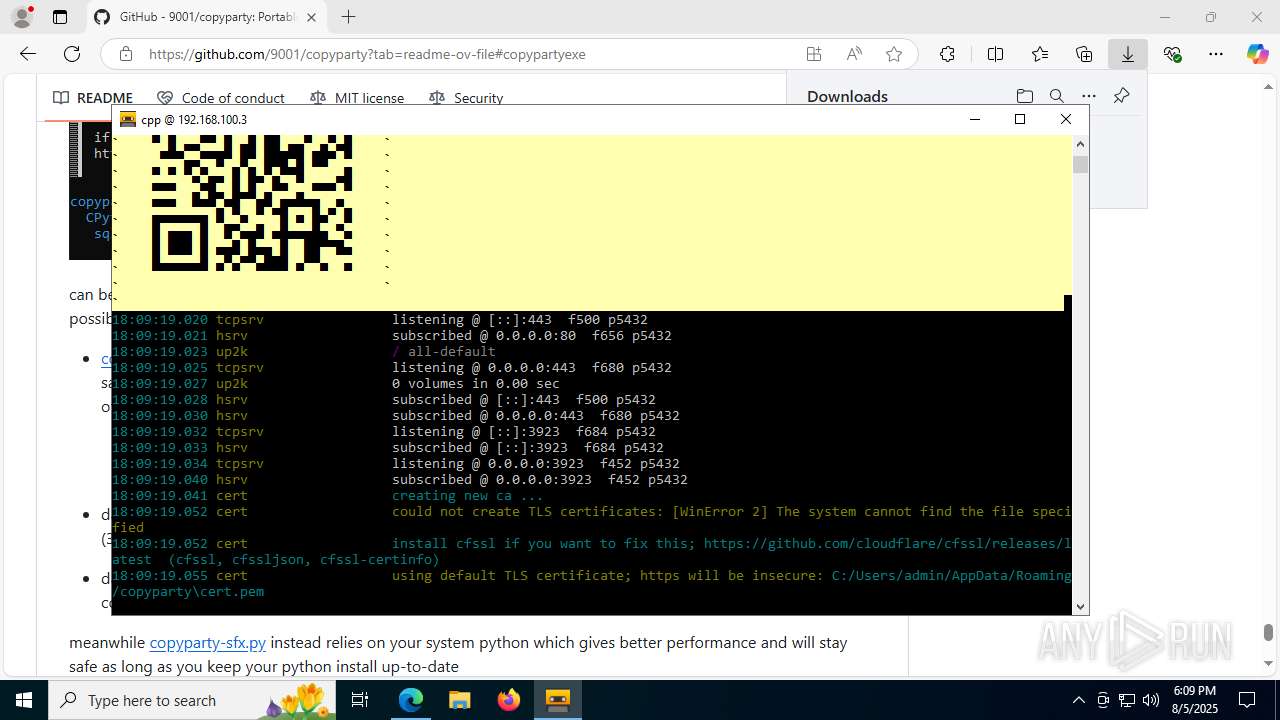Click the '0 volumes in 0.00 sec' line

click(475, 384)
